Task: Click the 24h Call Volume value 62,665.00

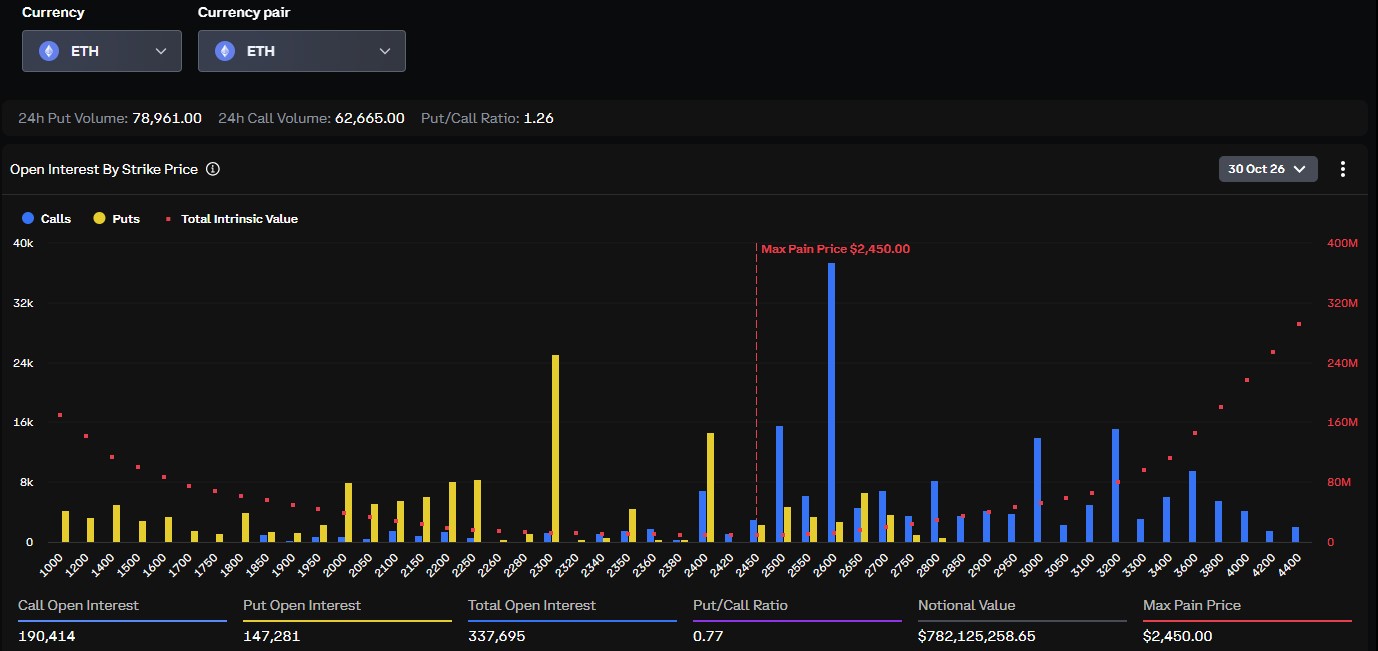Action: point(370,118)
